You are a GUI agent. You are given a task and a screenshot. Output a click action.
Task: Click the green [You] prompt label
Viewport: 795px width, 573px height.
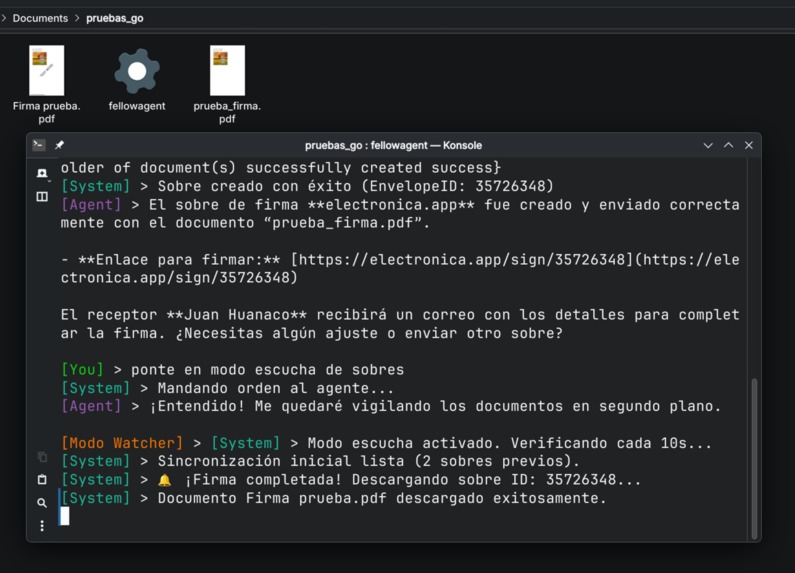coord(82,370)
